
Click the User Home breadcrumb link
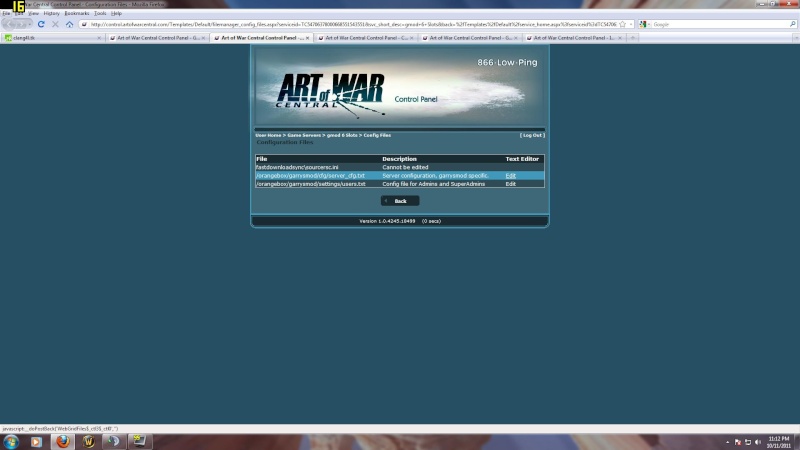268,135
